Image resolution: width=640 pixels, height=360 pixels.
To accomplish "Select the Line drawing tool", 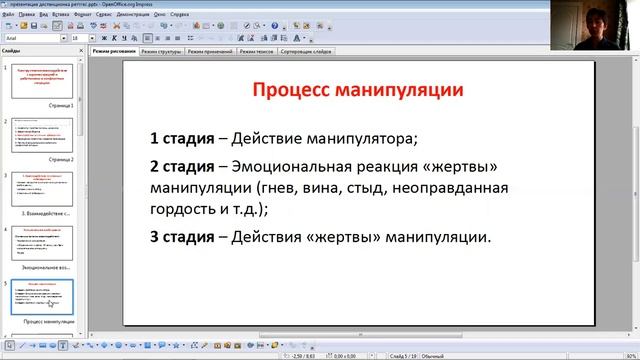I will pos(22,345).
